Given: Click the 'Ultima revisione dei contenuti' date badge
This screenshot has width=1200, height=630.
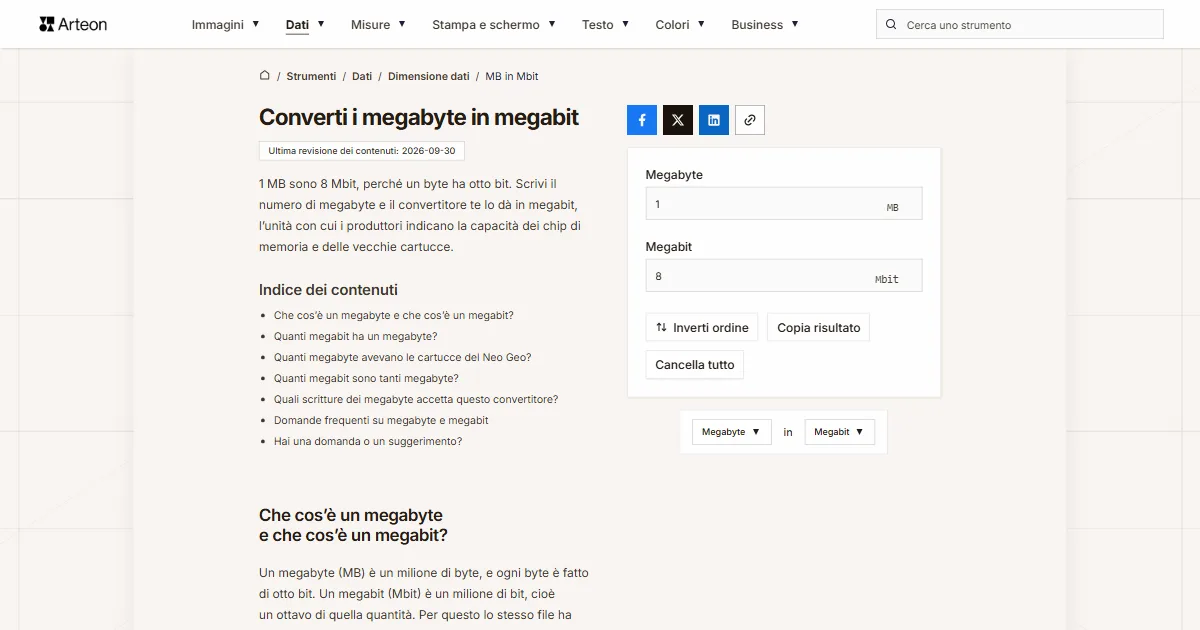Looking at the screenshot, I should [362, 151].
